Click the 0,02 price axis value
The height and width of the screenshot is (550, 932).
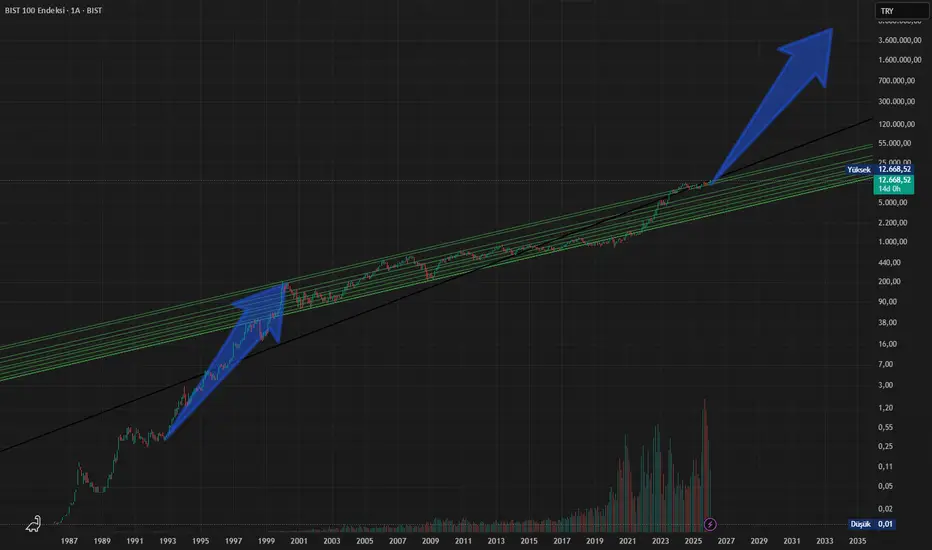click(x=886, y=509)
